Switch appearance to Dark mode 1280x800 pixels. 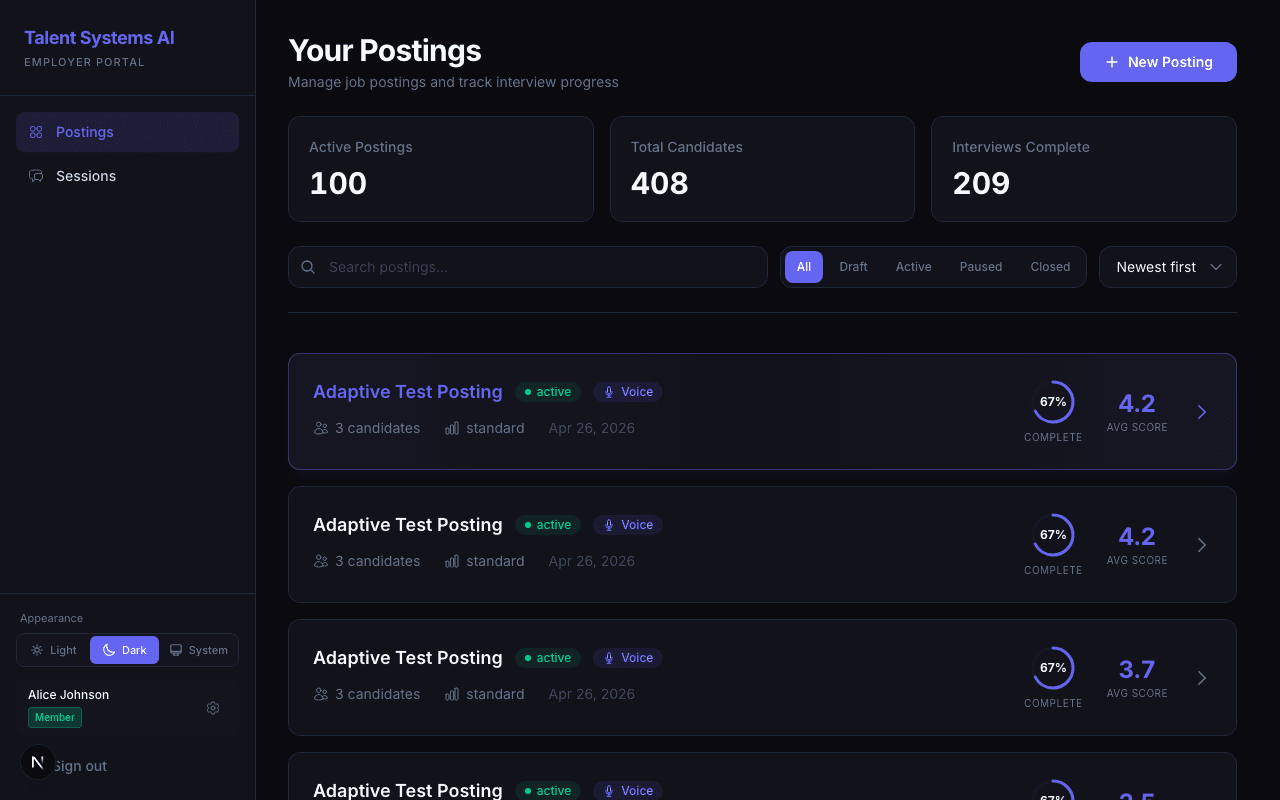[x=124, y=650]
